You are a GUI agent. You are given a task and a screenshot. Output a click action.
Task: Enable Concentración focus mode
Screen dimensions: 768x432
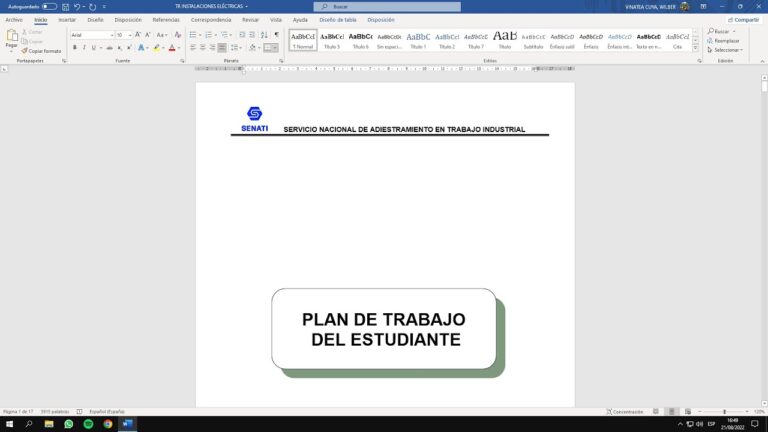coord(625,411)
